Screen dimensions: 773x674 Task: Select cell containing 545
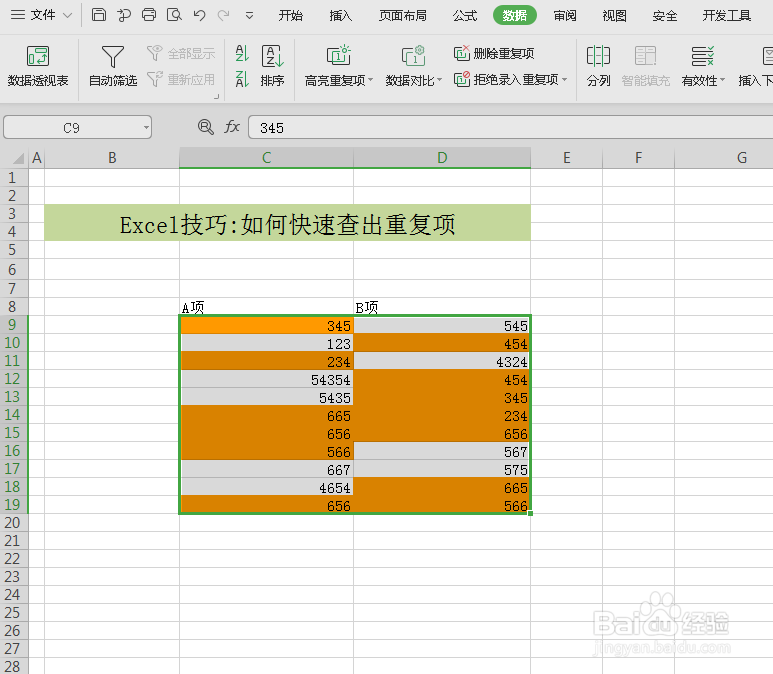pos(442,325)
